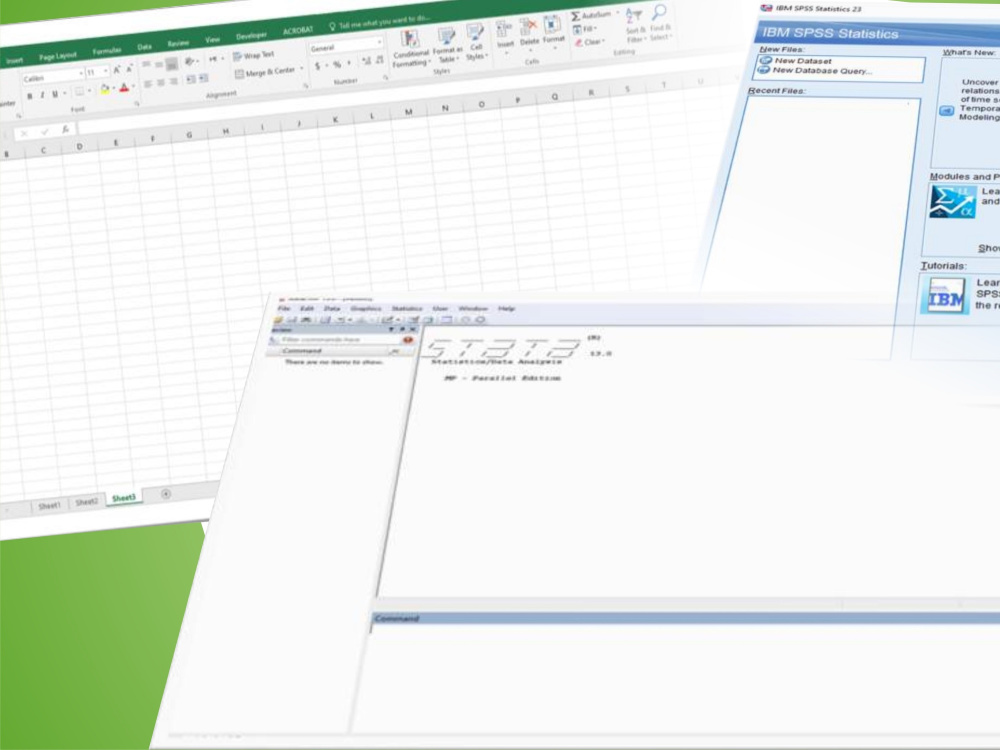Apply Excel yellow Fill Color
The image size is (1000, 750).
pyautogui.click(x=105, y=89)
